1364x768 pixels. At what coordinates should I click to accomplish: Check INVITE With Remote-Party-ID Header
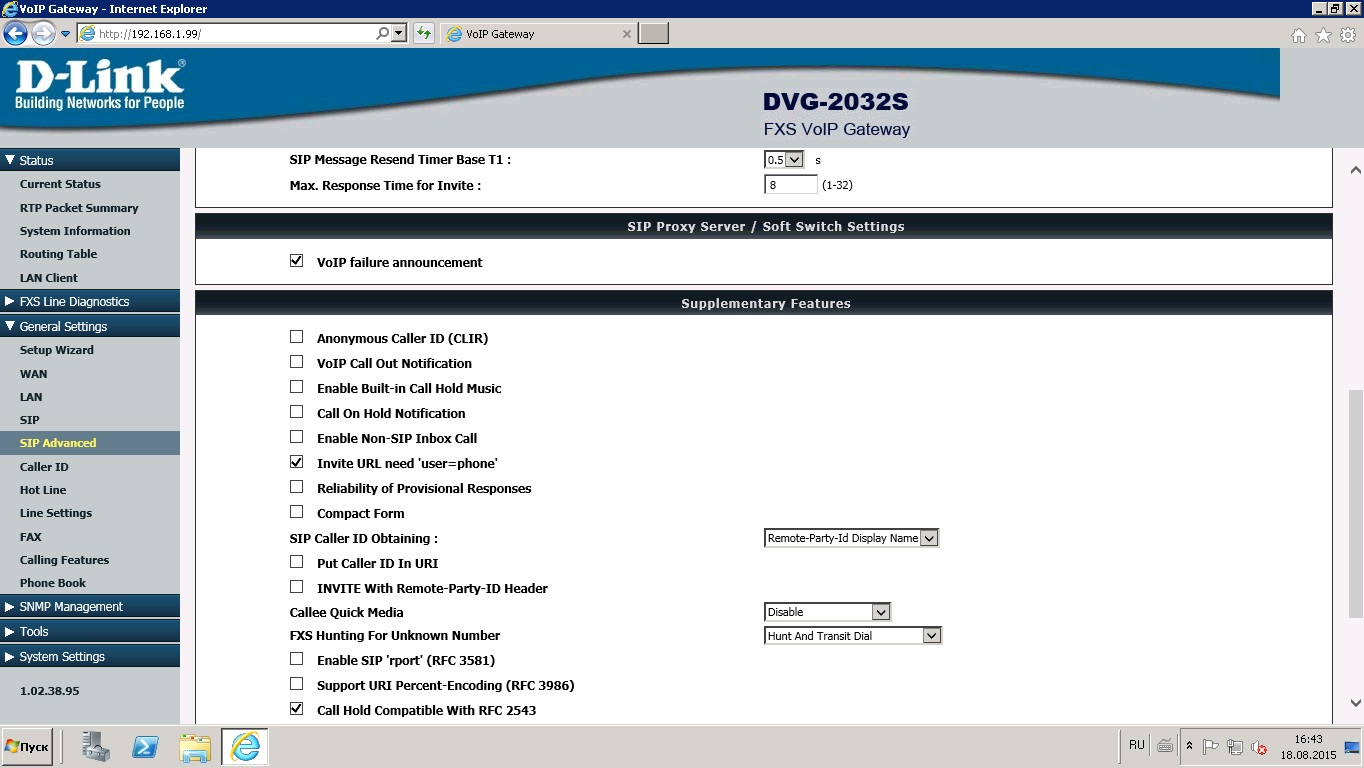[296, 587]
